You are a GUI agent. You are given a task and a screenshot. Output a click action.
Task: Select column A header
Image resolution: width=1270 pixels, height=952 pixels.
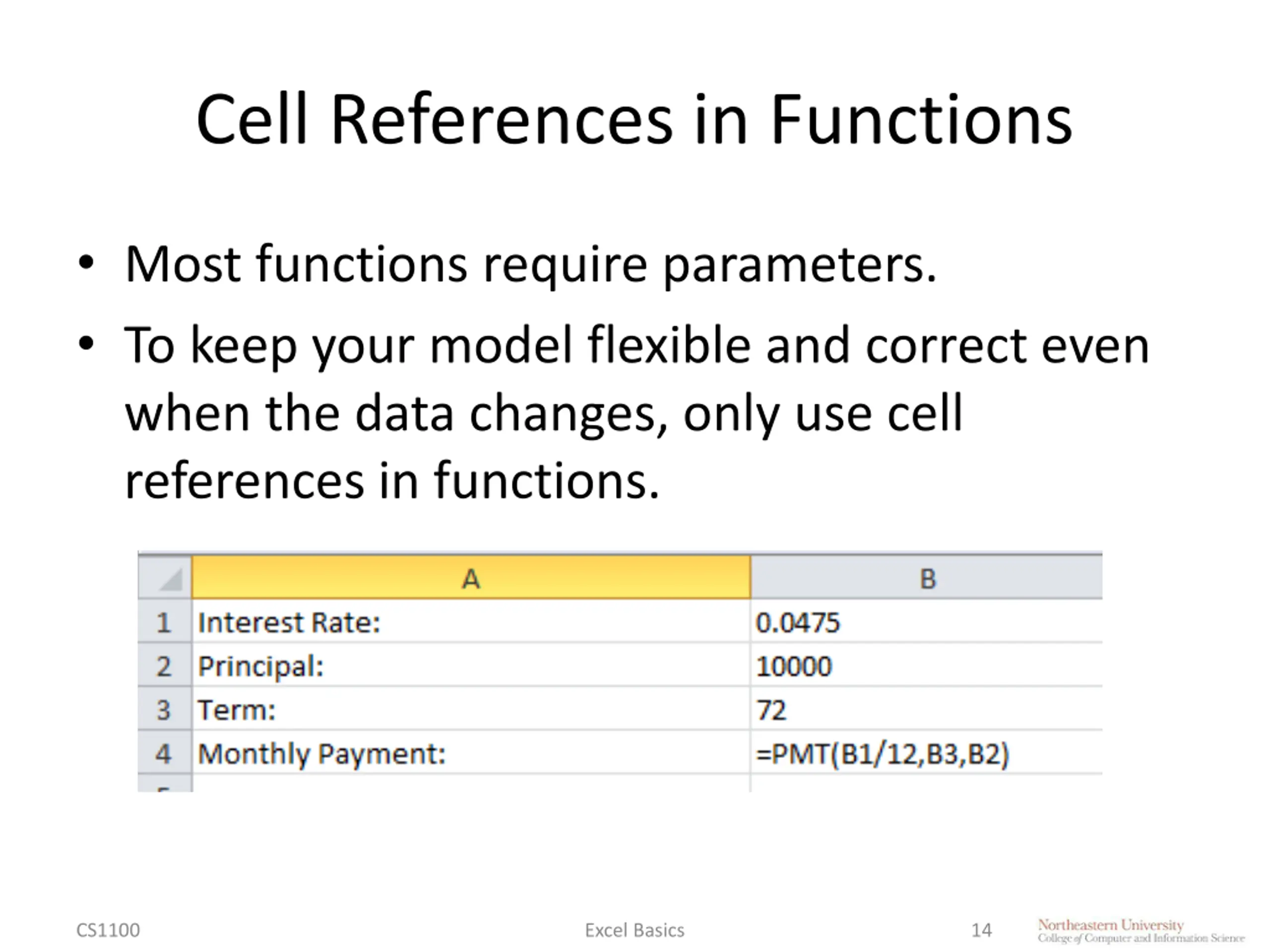click(471, 578)
